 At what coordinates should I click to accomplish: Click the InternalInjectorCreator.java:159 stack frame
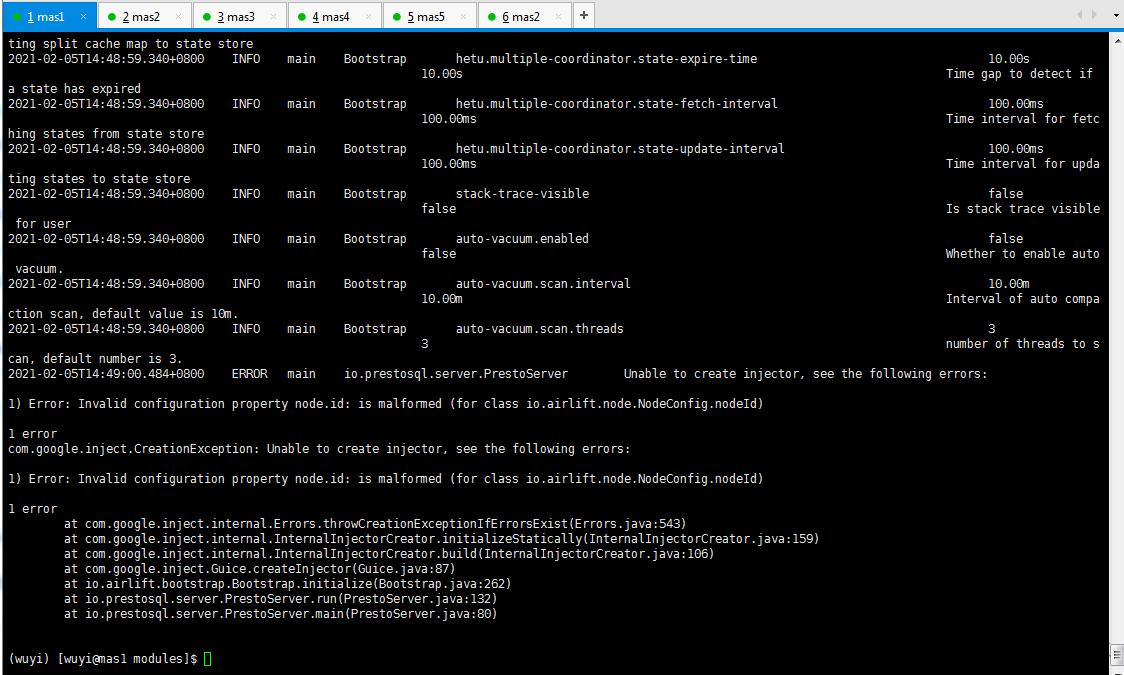pyautogui.click(x=442, y=539)
